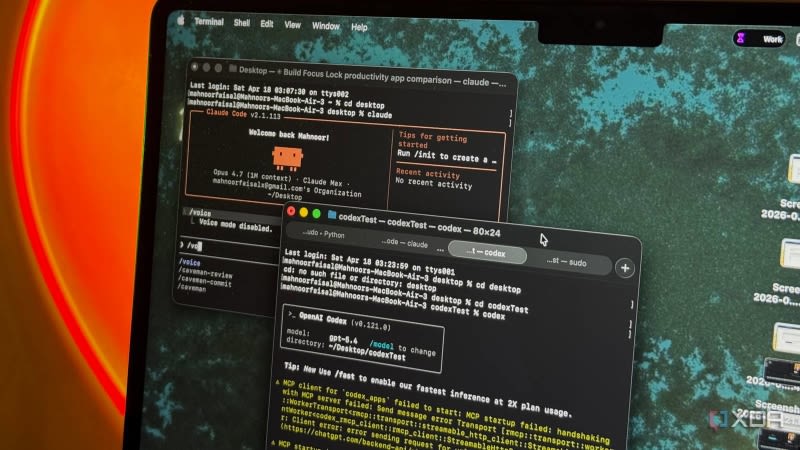The height and width of the screenshot is (450, 800).
Task: Click 'cd: no such file or directory' line
Action: tap(359, 279)
